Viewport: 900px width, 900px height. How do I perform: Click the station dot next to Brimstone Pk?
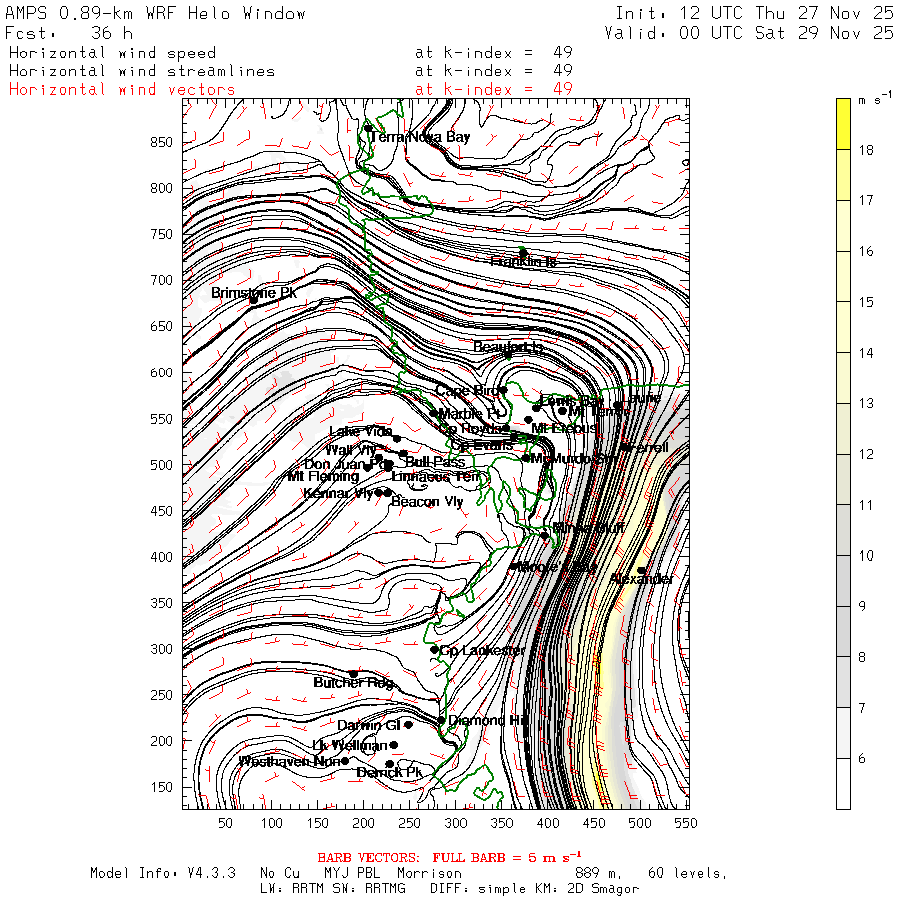tap(253, 300)
